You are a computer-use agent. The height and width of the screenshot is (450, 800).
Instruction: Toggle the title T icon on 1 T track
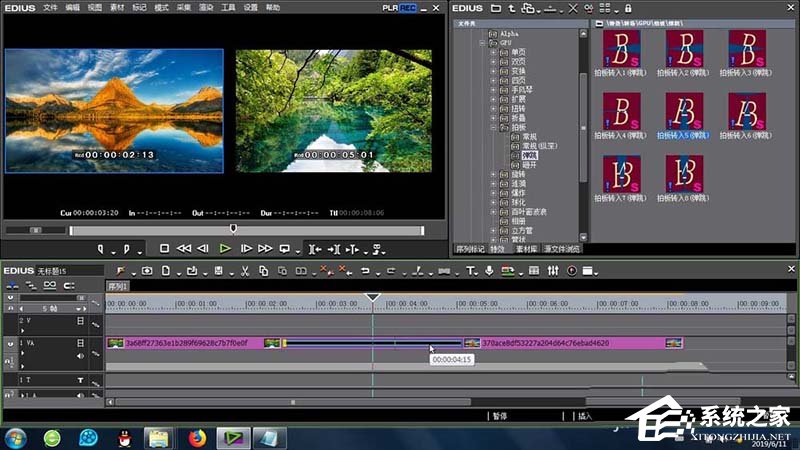(x=80, y=381)
